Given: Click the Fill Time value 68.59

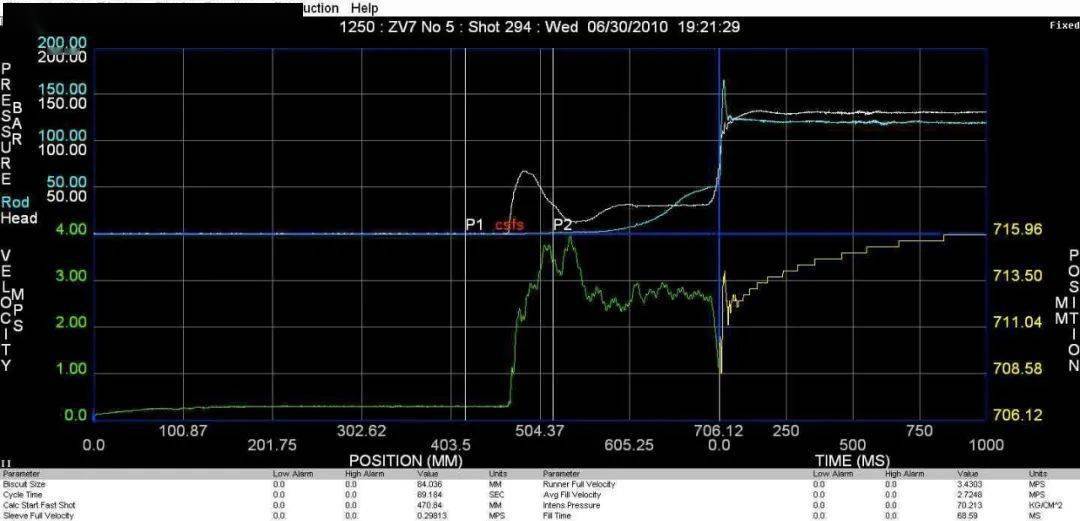Looking at the screenshot, I should coord(967,515).
